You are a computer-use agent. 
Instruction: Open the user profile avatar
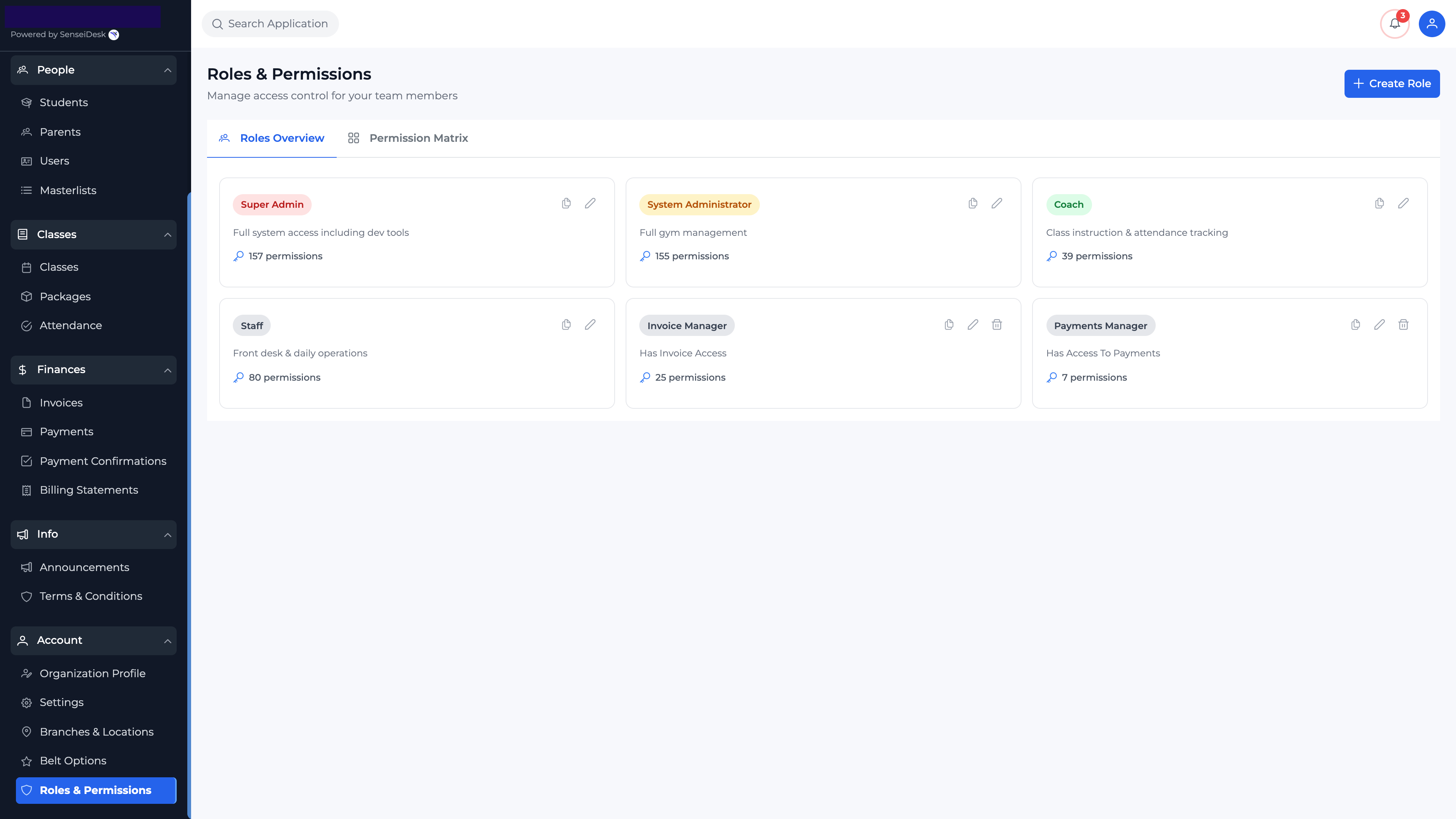1432,24
